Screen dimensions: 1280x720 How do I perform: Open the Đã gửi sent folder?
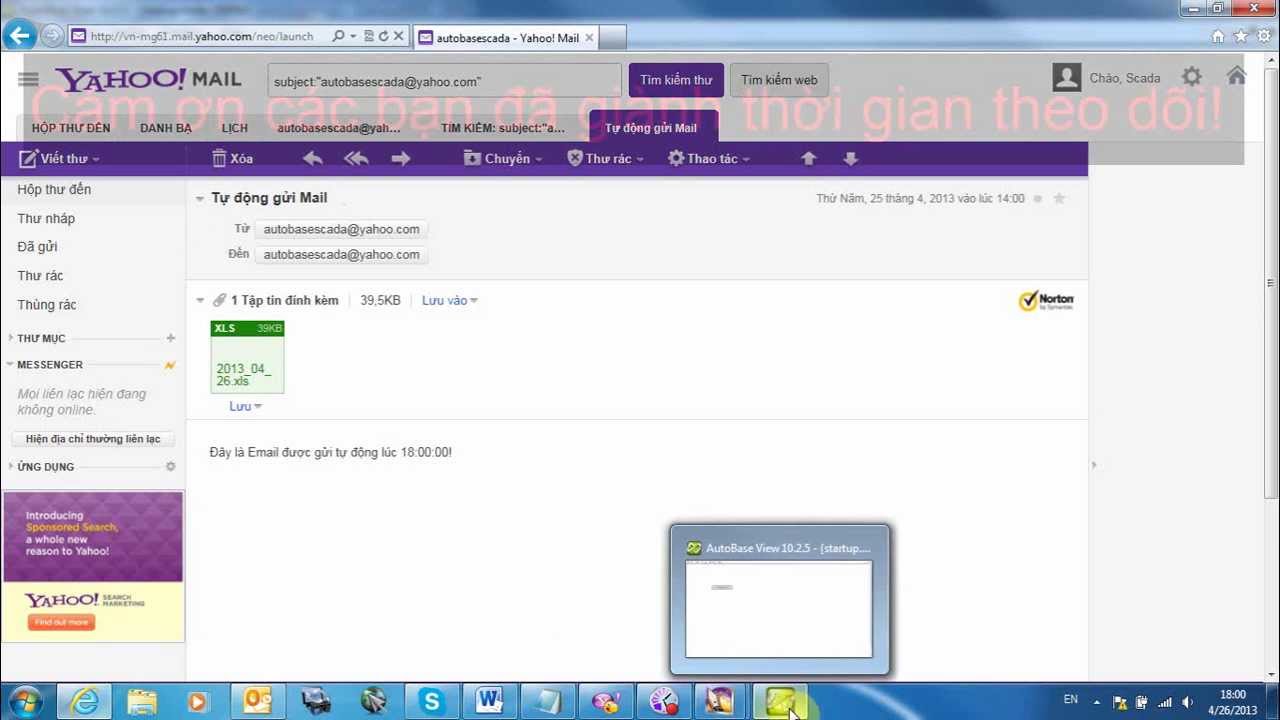coord(37,246)
